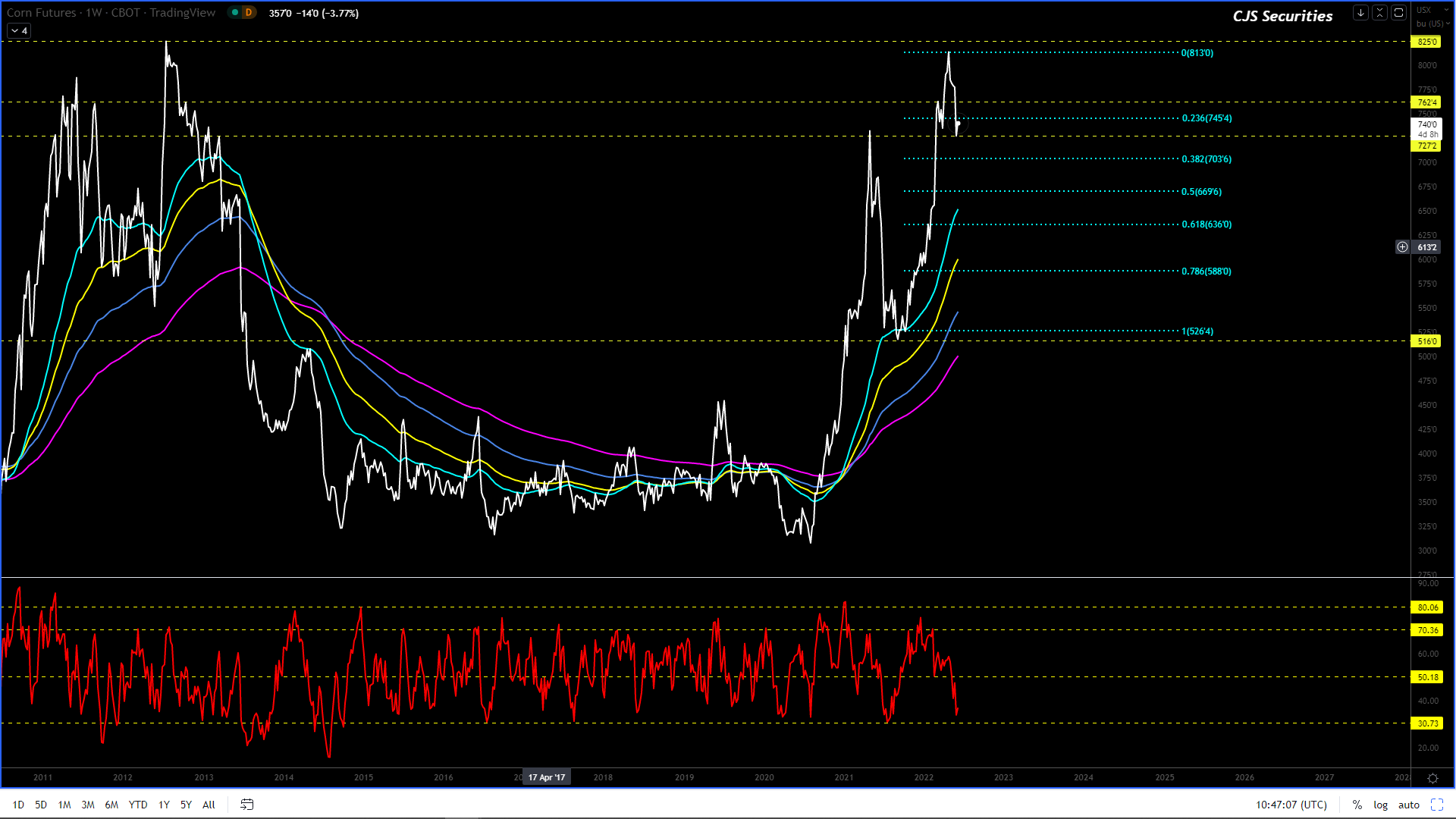The image size is (1456, 819).
Task: Select the 1Y time range
Action: [x=164, y=805]
